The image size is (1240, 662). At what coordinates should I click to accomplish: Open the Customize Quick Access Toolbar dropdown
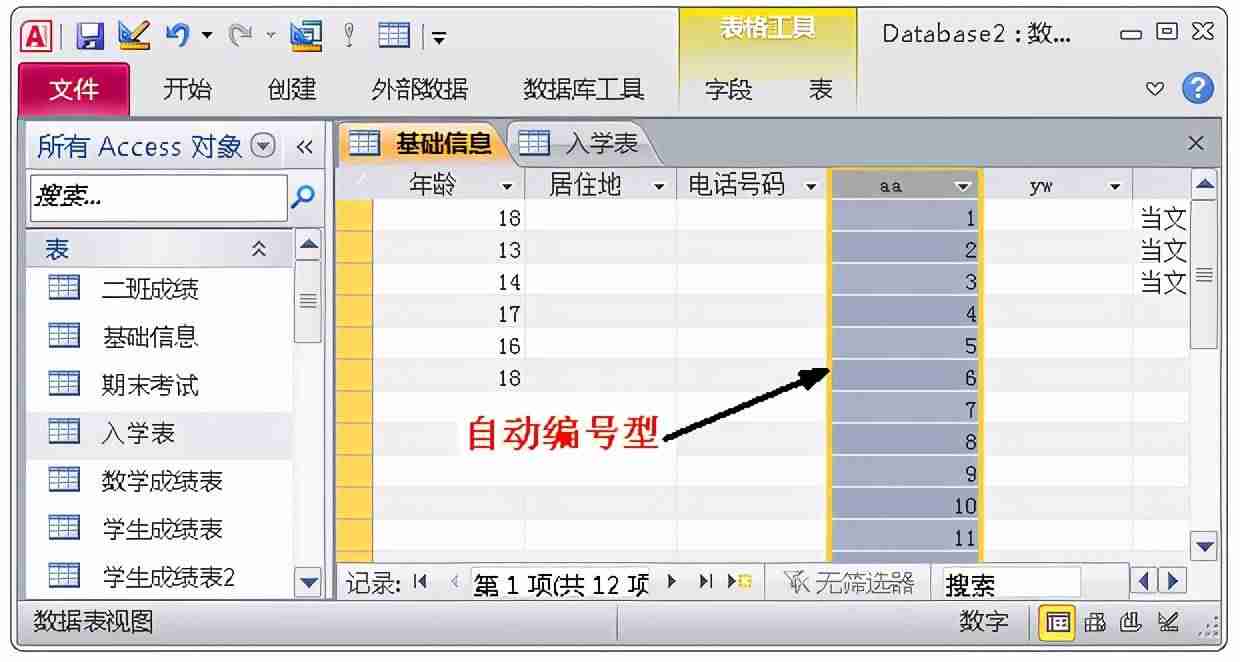point(438,38)
